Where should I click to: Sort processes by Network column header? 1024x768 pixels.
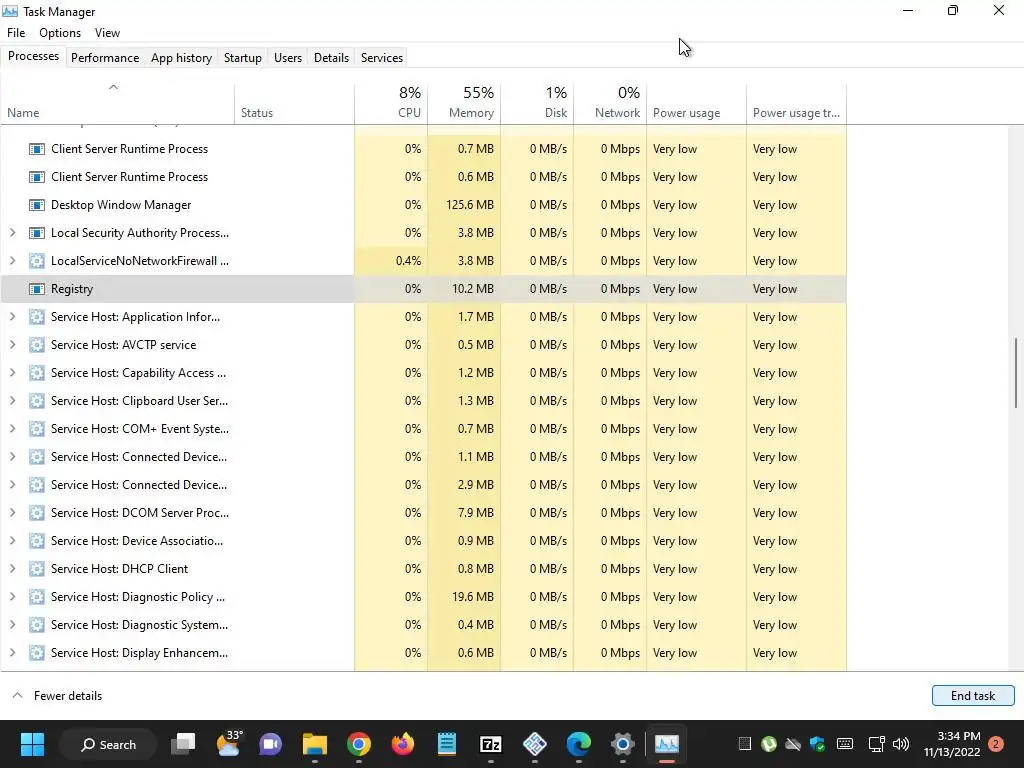pyautogui.click(x=610, y=103)
